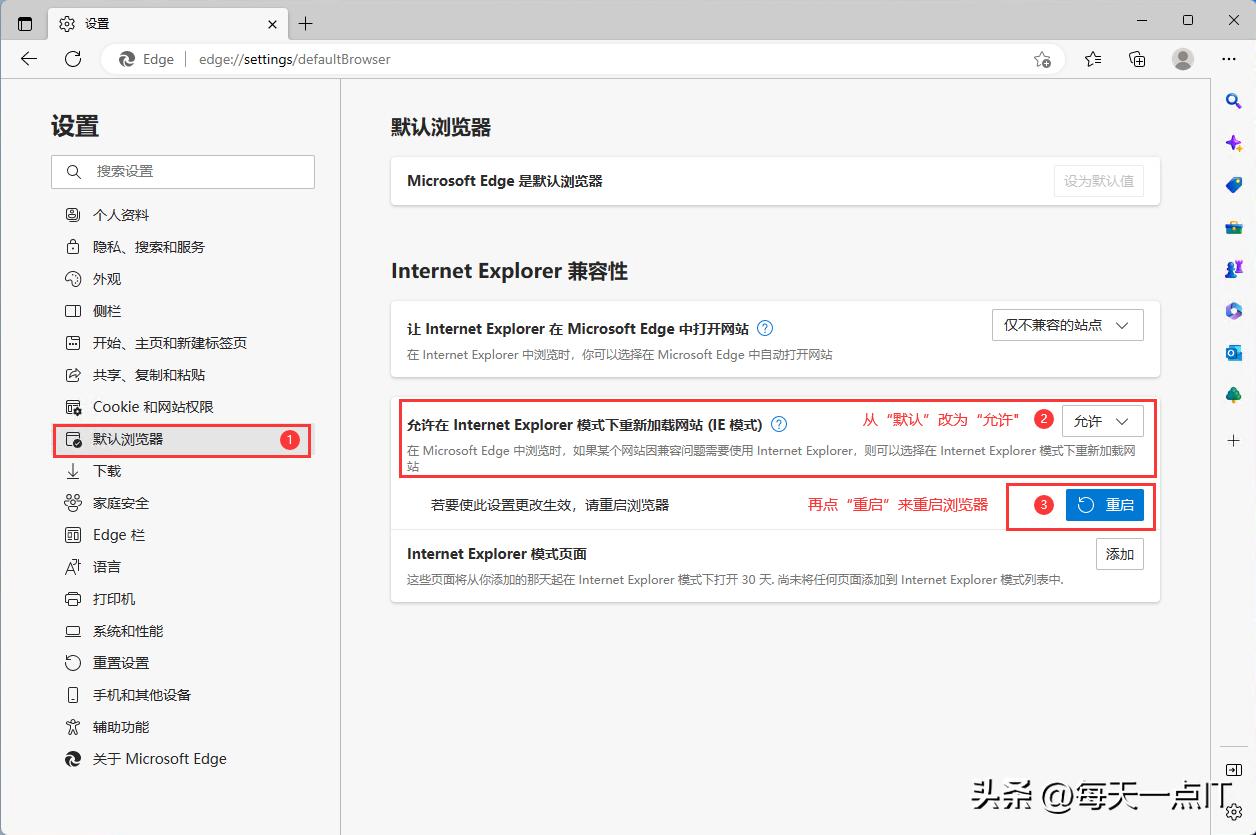Customize sidebar via the plus icon

(x=1233, y=440)
